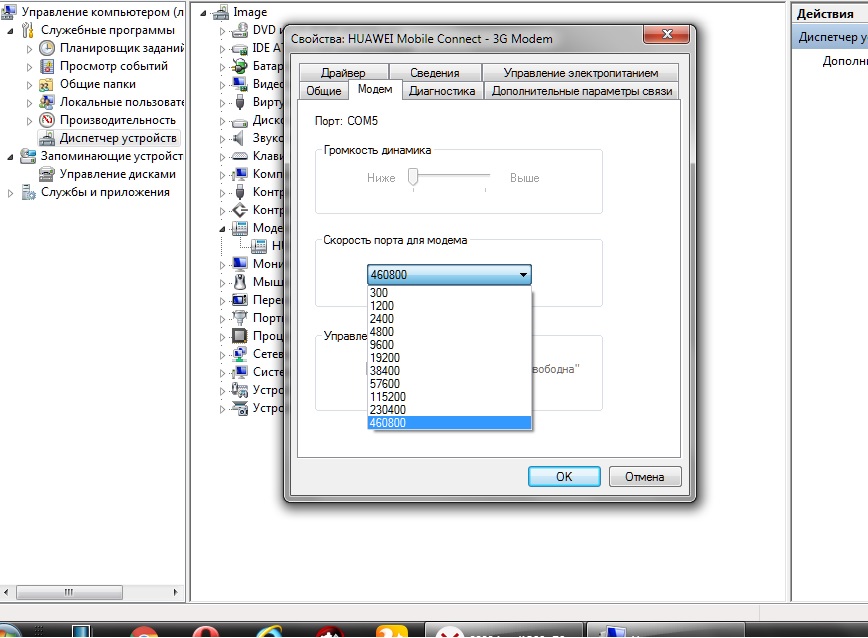Click the Службы и приложения icon

click(x=28, y=193)
